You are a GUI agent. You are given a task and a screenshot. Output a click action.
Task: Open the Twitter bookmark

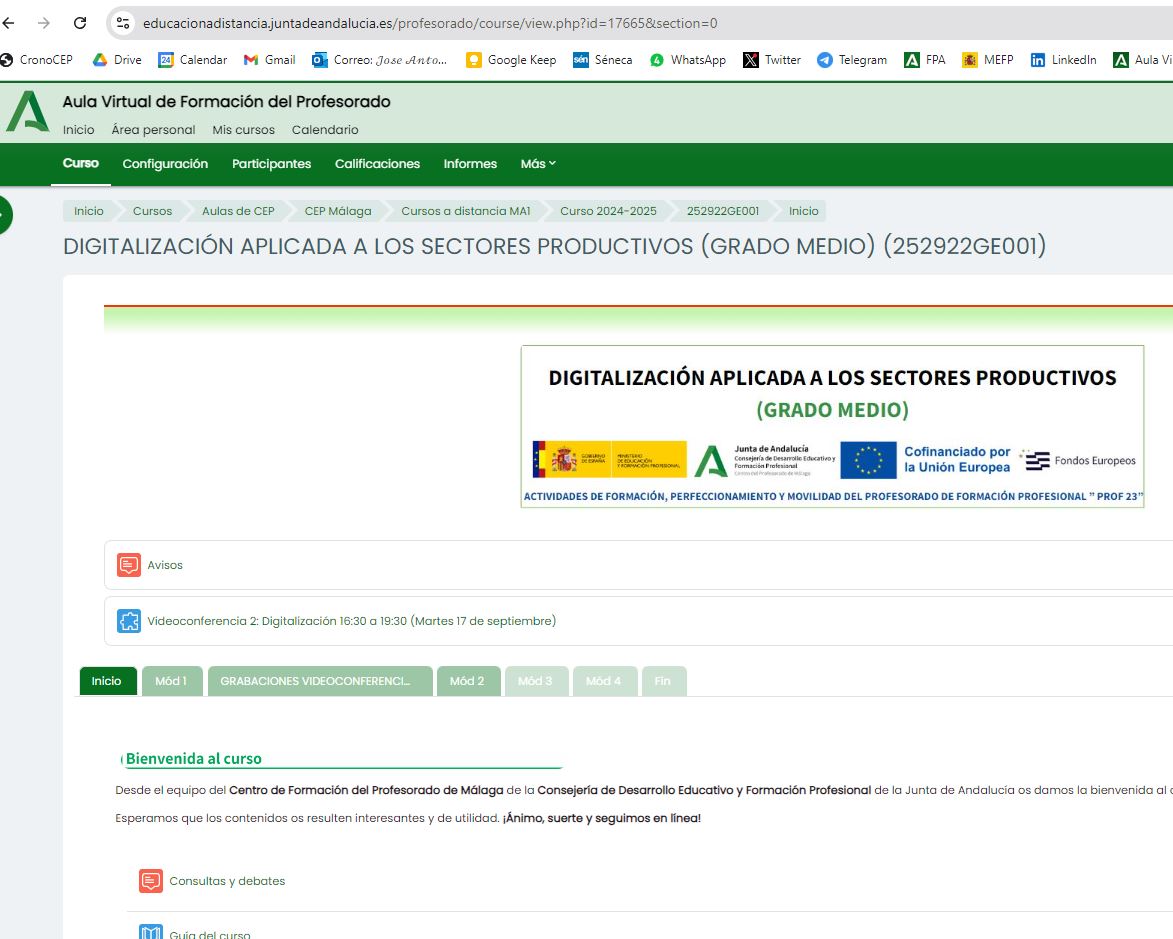pyautogui.click(x=772, y=60)
